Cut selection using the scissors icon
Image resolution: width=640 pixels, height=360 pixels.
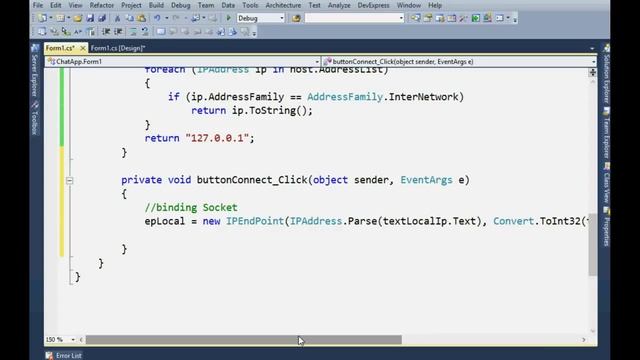(x=117, y=18)
